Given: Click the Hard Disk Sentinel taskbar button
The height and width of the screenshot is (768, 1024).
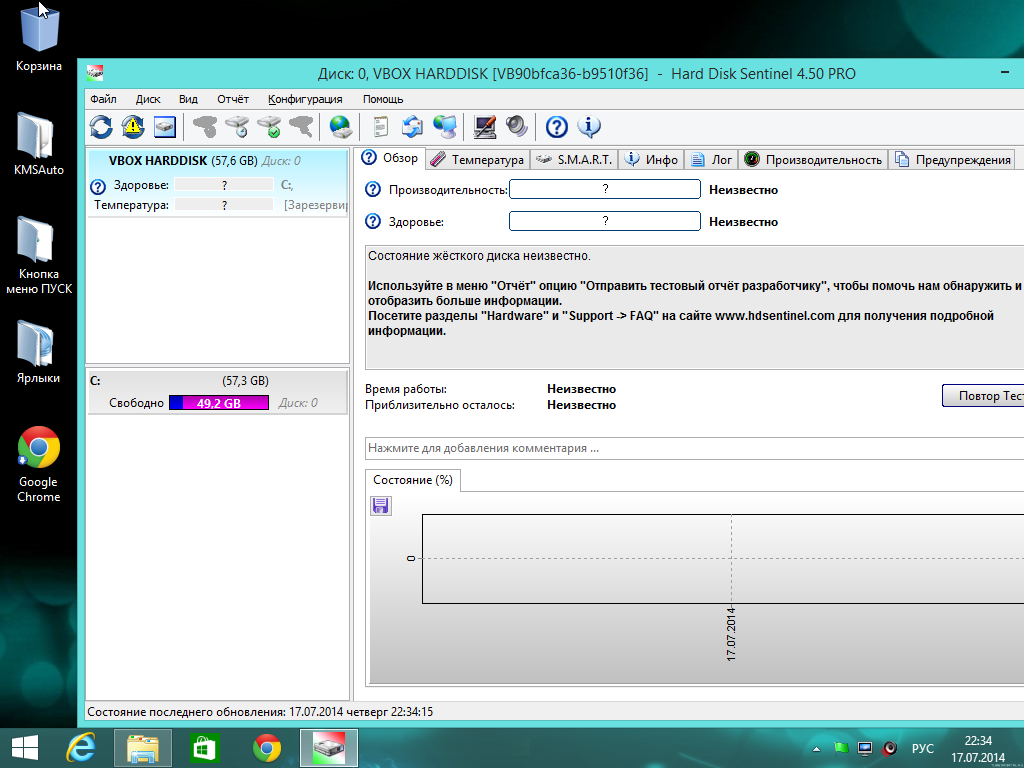Looking at the screenshot, I should click(328, 748).
